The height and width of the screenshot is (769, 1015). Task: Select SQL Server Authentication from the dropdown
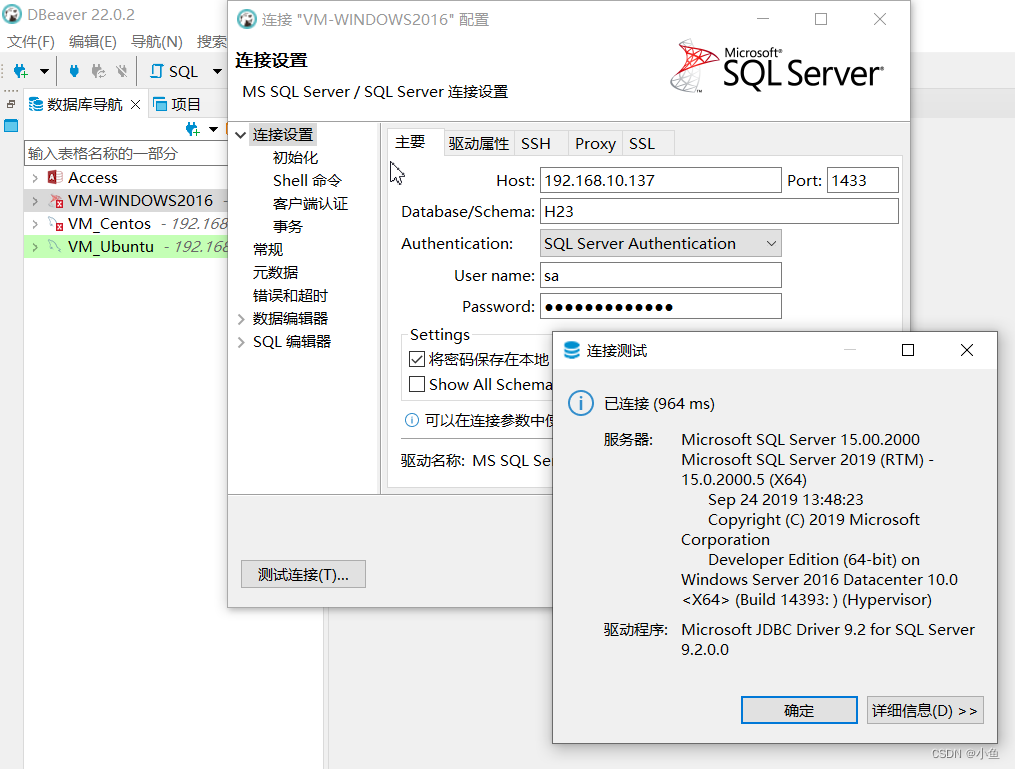coord(660,243)
